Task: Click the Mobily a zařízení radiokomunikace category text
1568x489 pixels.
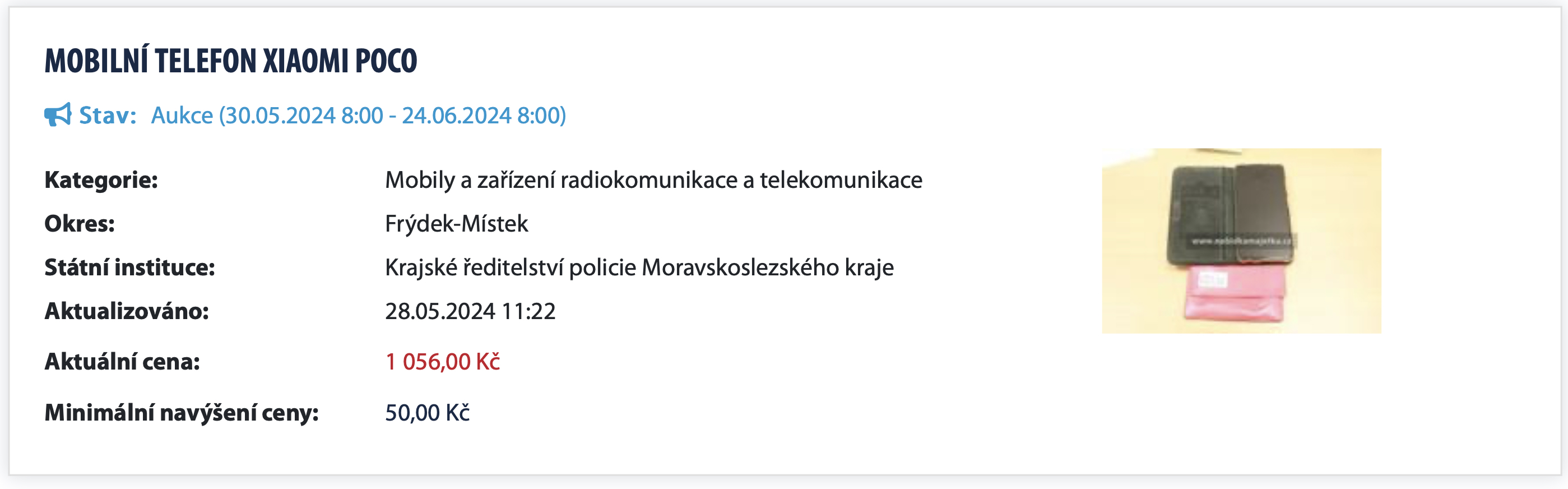Action: pos(653,179)
